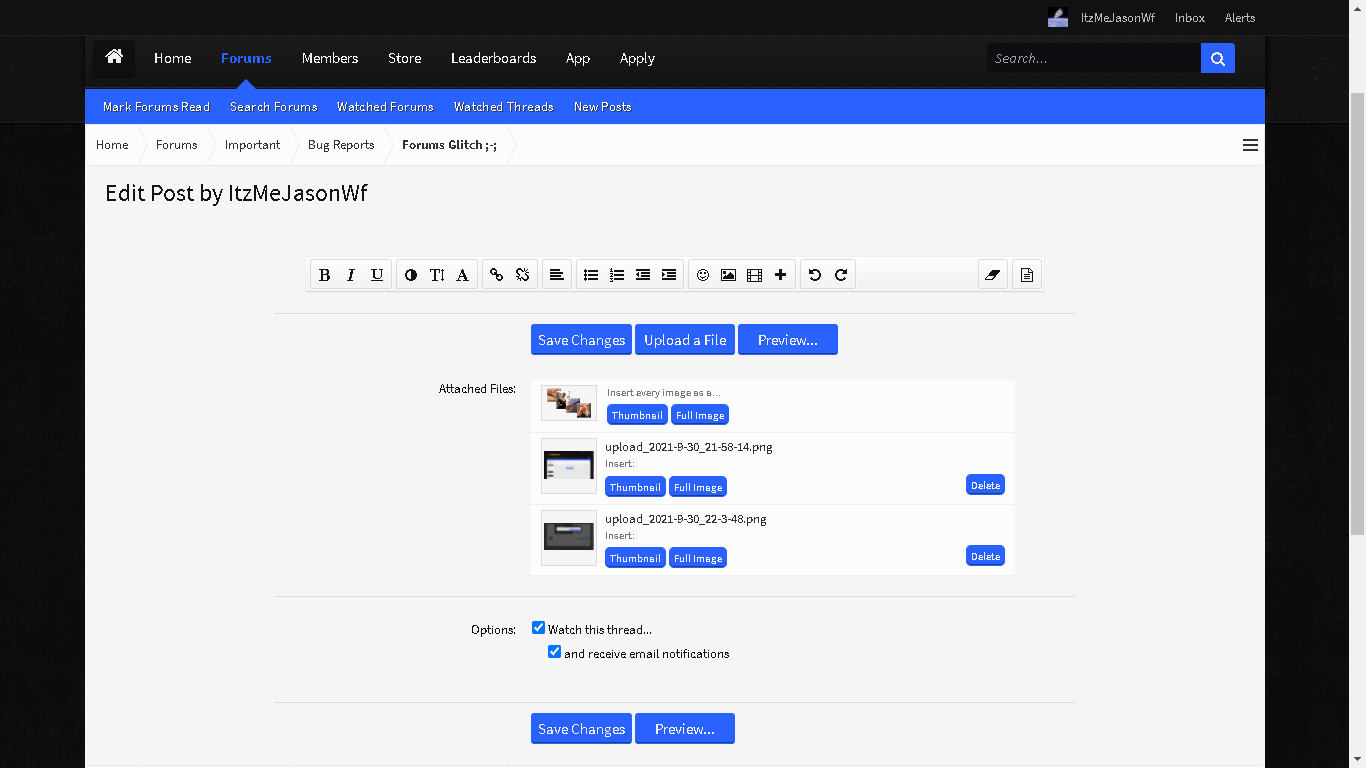
Task: Toggle bold formatting in editor toolbar
Action: (x=324, y=275)
